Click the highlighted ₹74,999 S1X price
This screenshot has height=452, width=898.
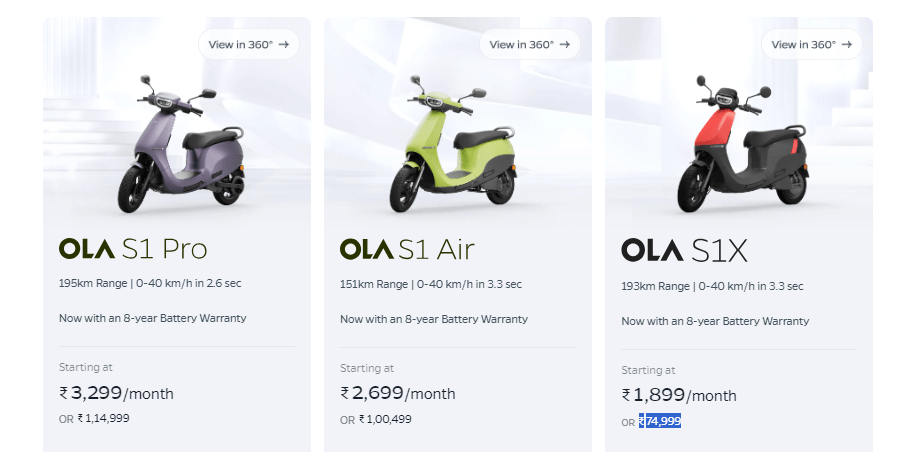[x=660, y=421]
